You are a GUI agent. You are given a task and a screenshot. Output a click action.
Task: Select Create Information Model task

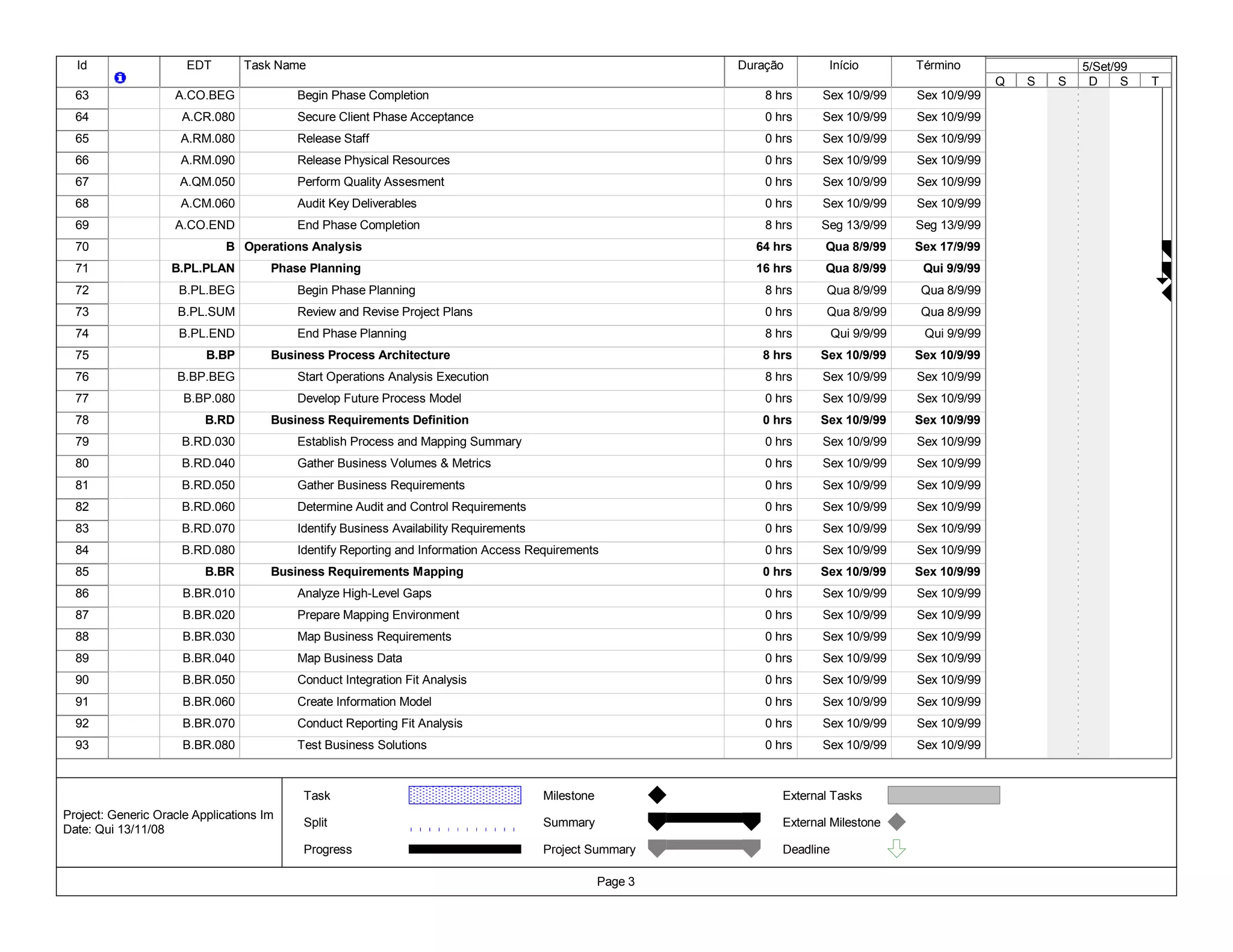[x=364, y=702]
